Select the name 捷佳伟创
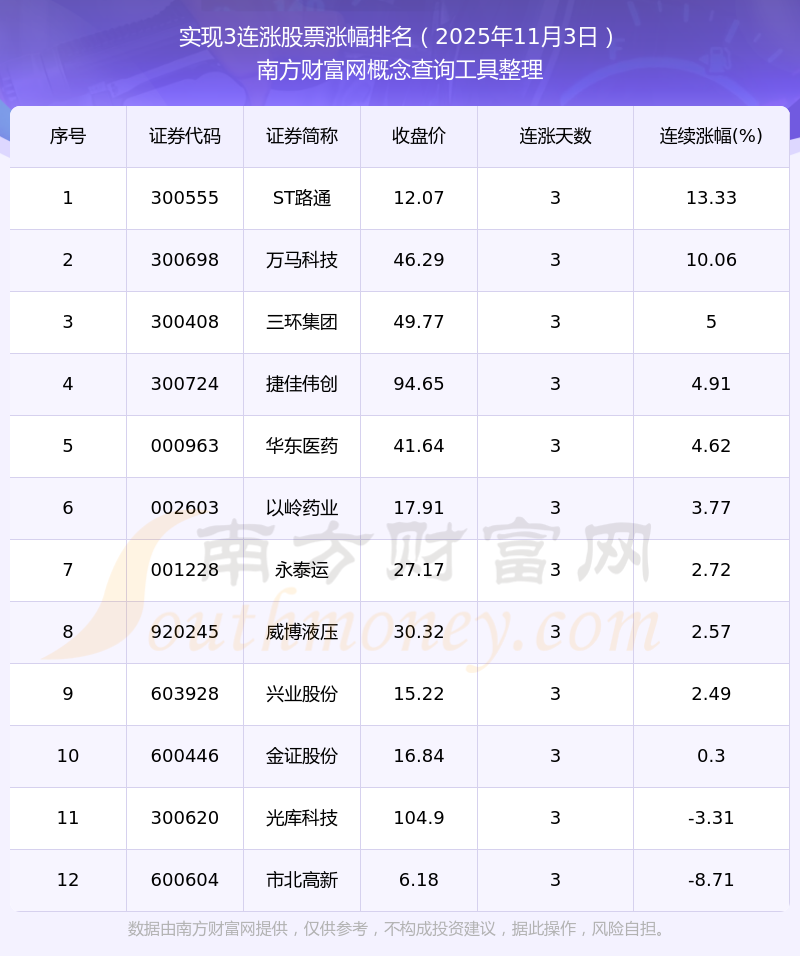Image resolution: width=800 pixels, height=956 pixels. 302,384
